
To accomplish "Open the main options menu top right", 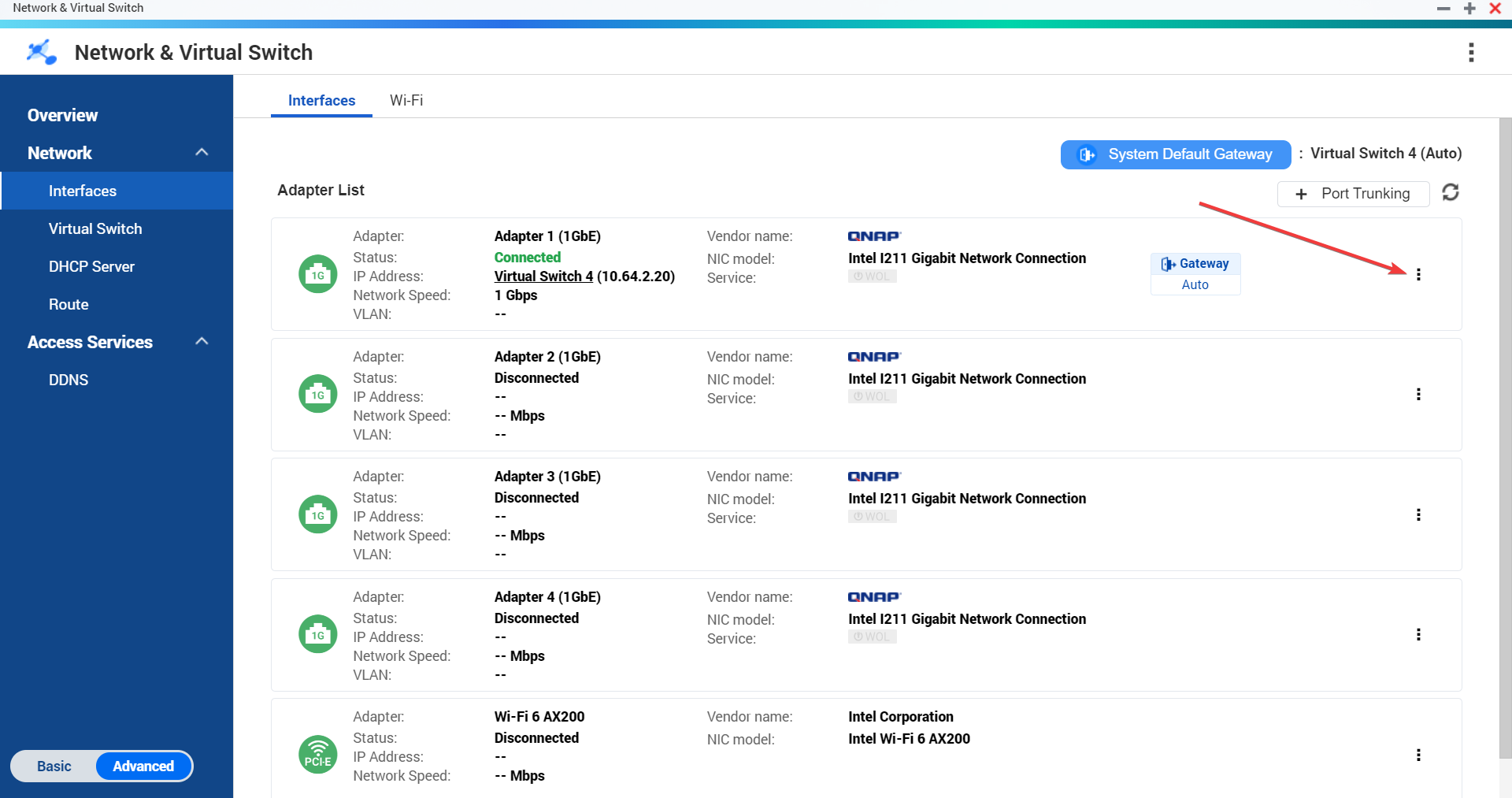I will 1473,52.
